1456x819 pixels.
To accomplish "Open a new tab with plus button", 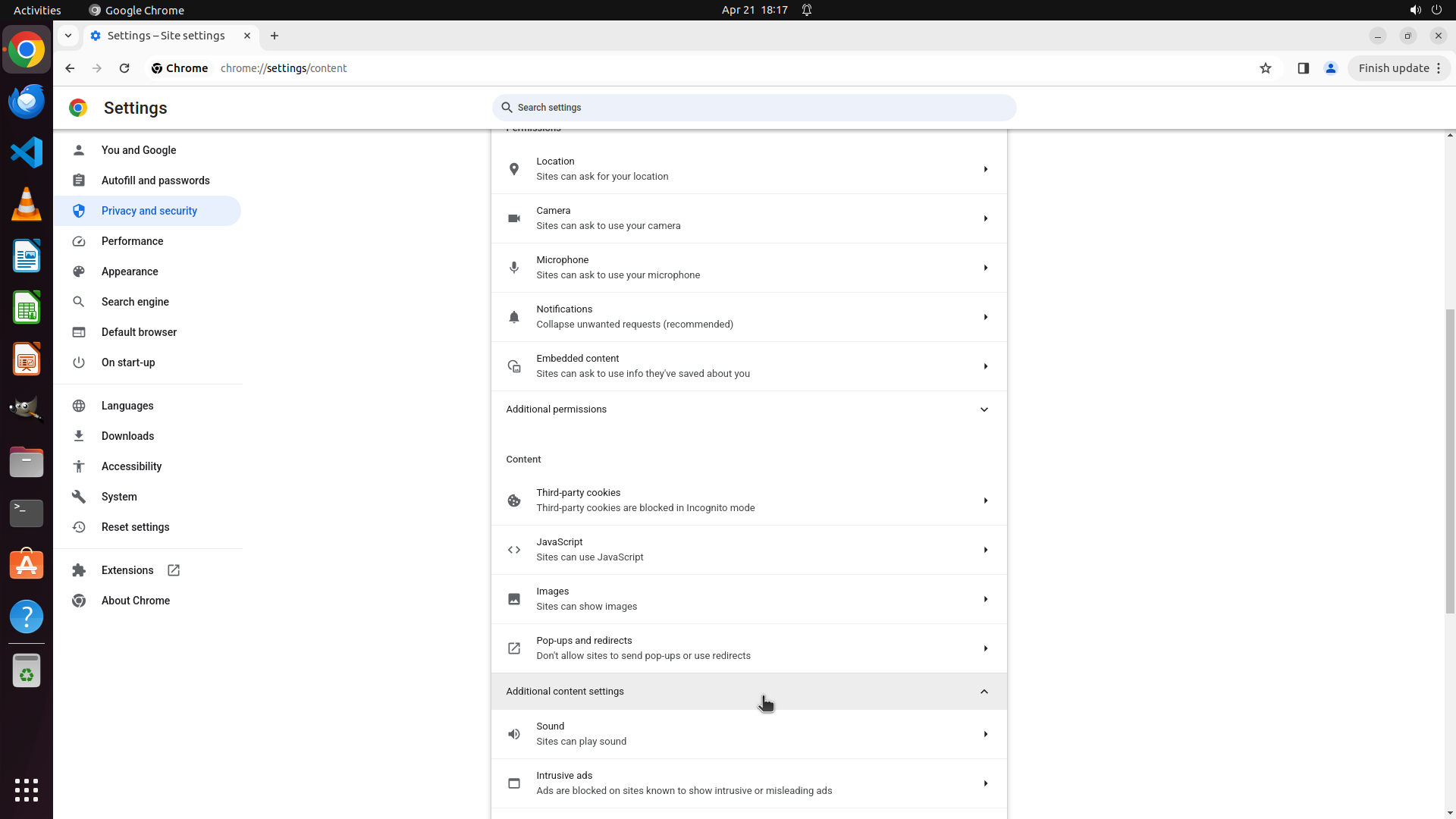I will tap(275, 36).
